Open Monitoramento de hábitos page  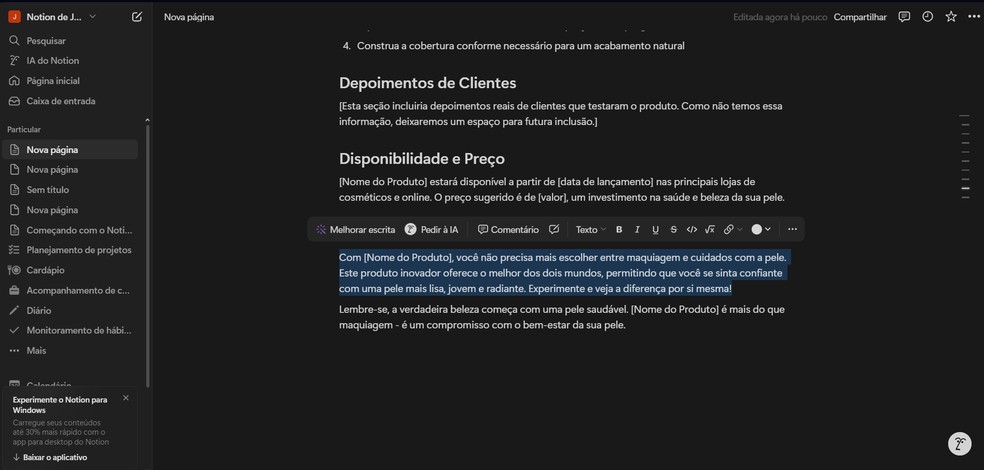70,330
